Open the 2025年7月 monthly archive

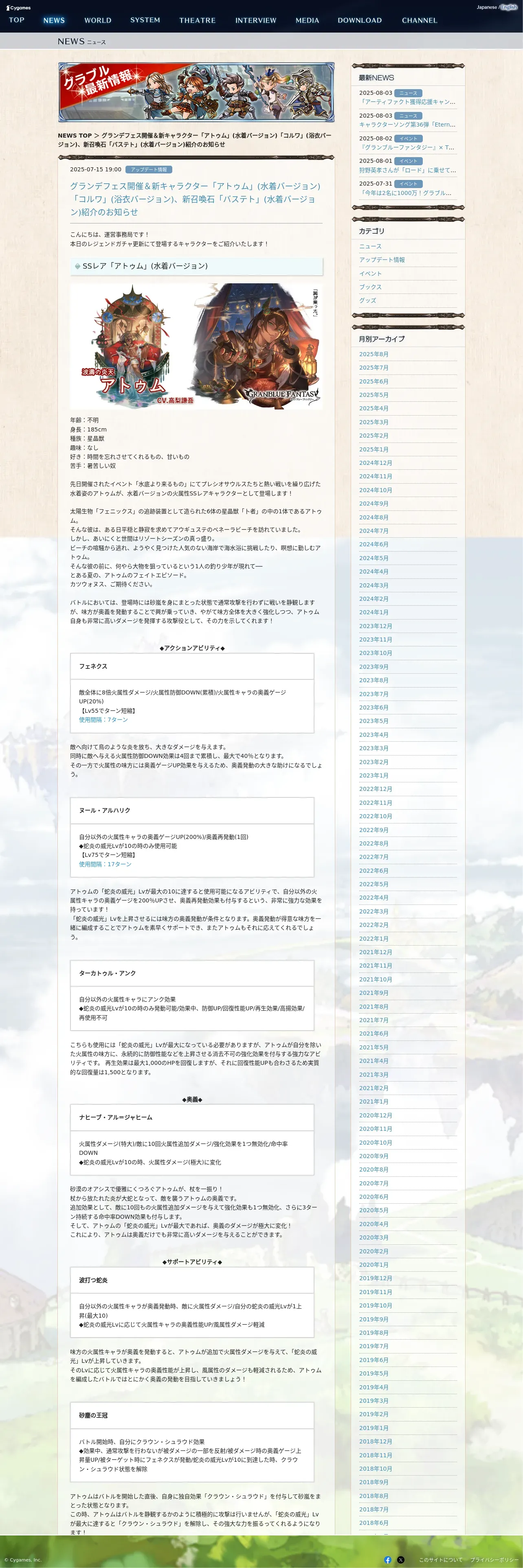(373, 368)
